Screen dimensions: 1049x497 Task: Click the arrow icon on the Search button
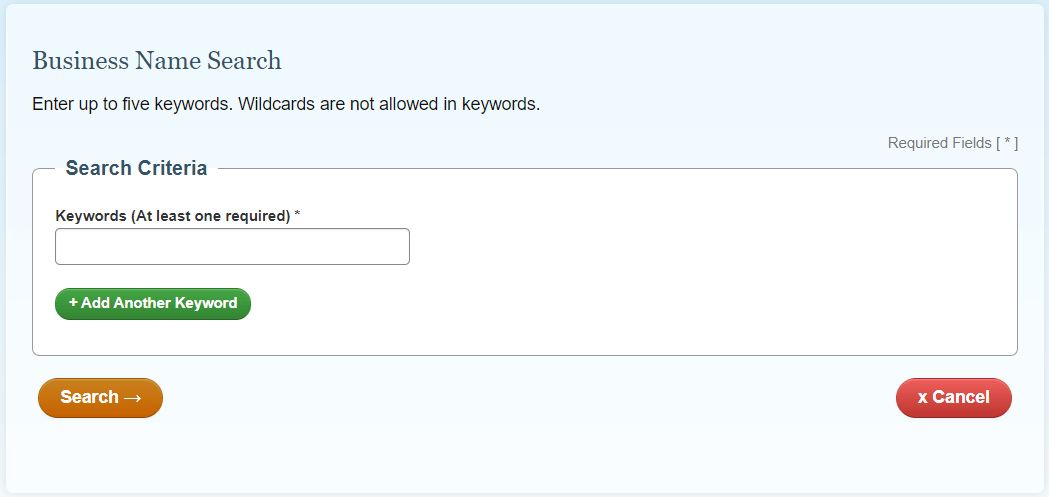tap(132, 398)
